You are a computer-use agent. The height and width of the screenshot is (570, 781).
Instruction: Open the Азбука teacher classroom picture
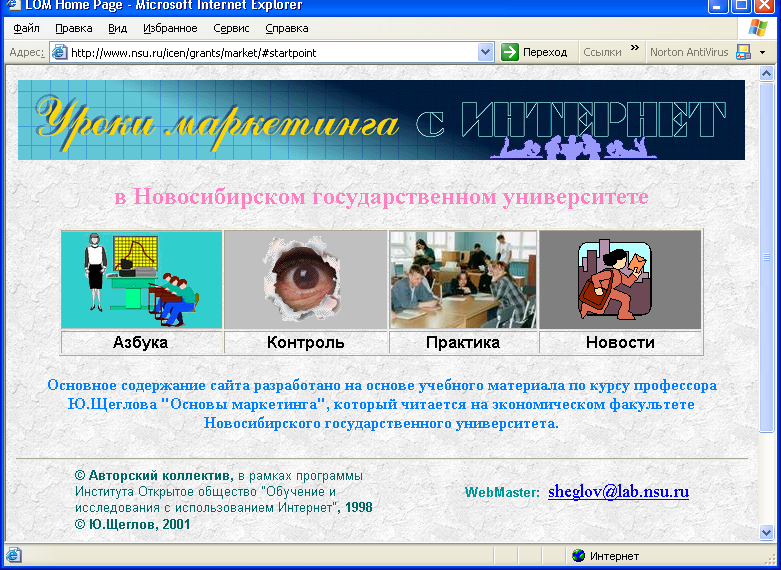pos(142,280)
